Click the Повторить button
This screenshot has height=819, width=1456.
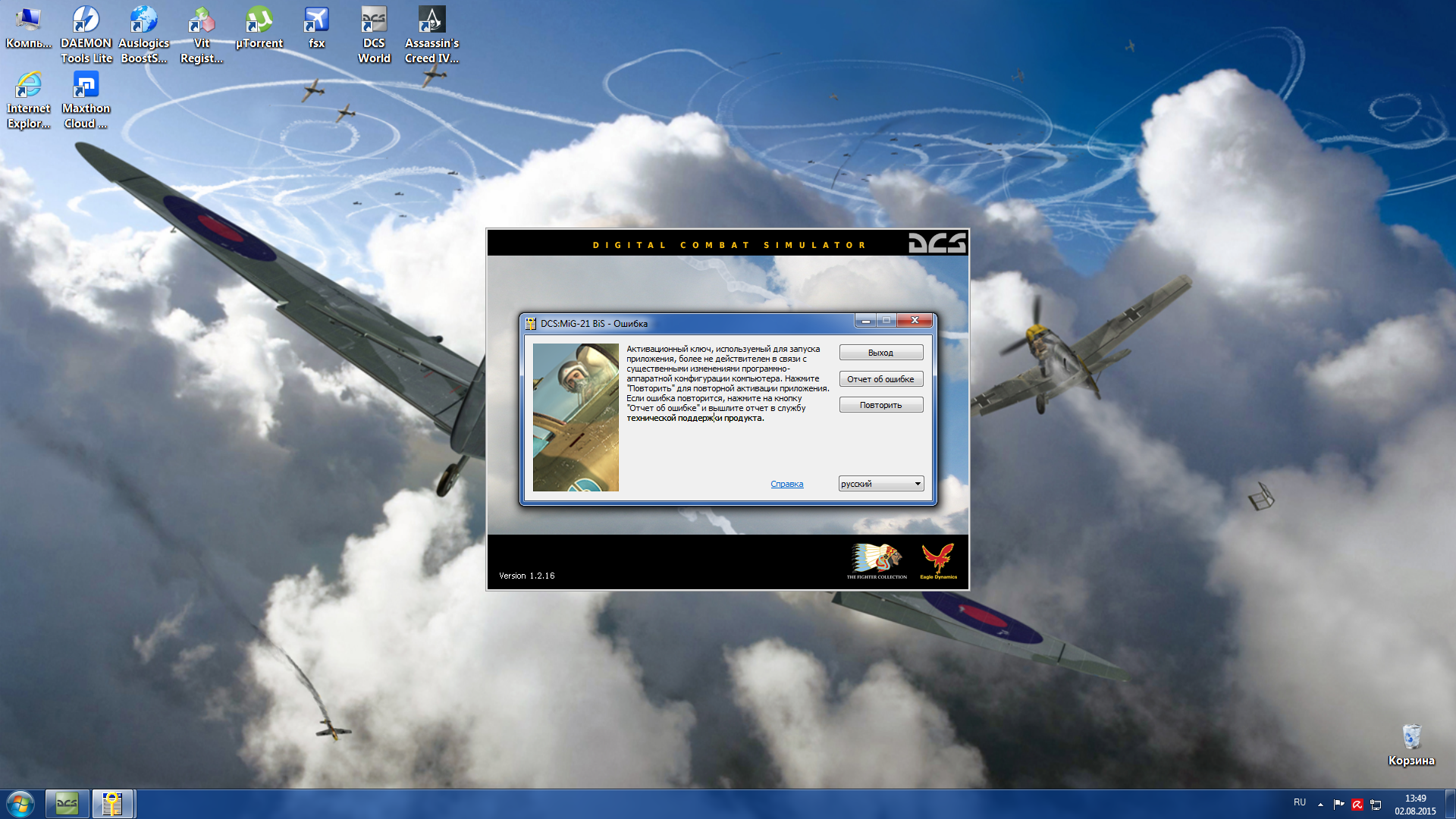click(880, 405)
